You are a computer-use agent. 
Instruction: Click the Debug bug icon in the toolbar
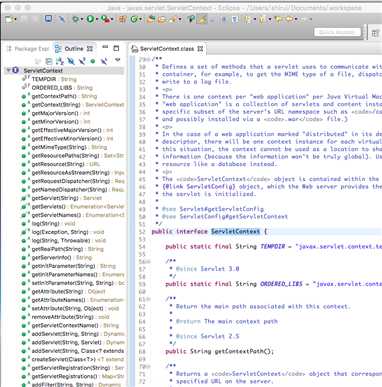[x=76, y=19]
